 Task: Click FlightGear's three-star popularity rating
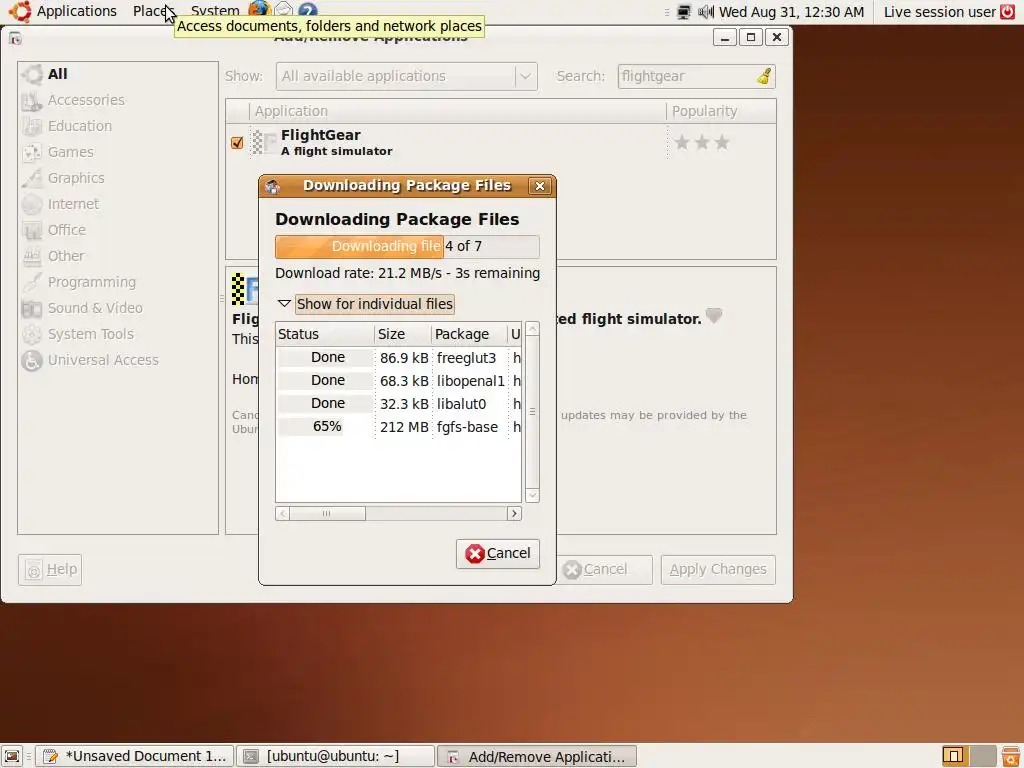pos(701,142)
